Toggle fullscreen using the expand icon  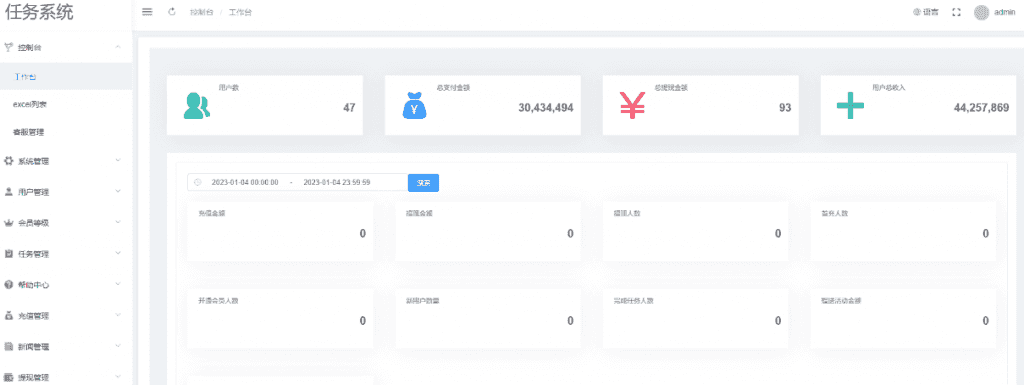click(x=956, y=12)
